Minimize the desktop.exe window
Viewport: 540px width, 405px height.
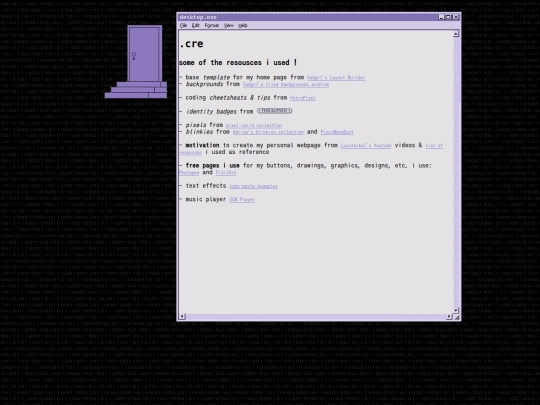pos(441,17)
